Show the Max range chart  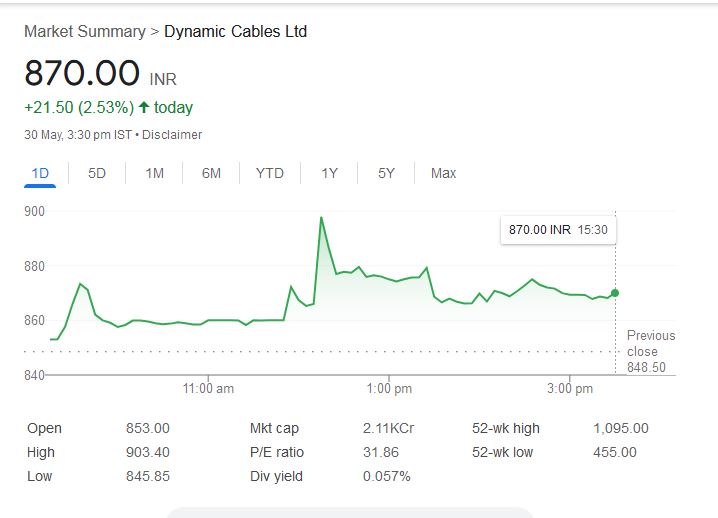coord(443,173)
